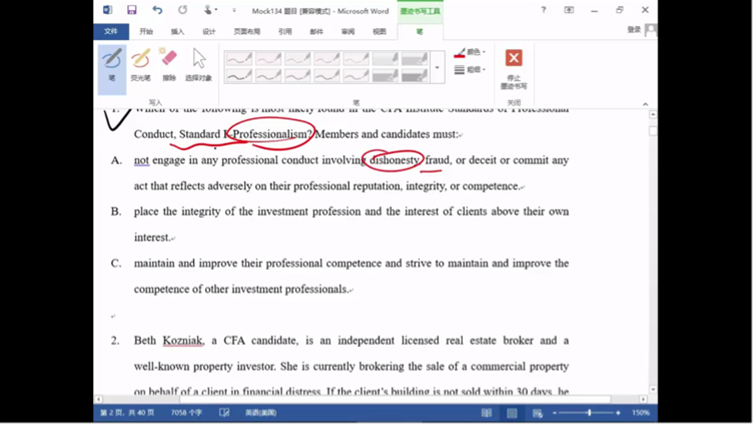Click the underlined name "Kozniak"
The image size is (753, 424).
pos(183,340)
